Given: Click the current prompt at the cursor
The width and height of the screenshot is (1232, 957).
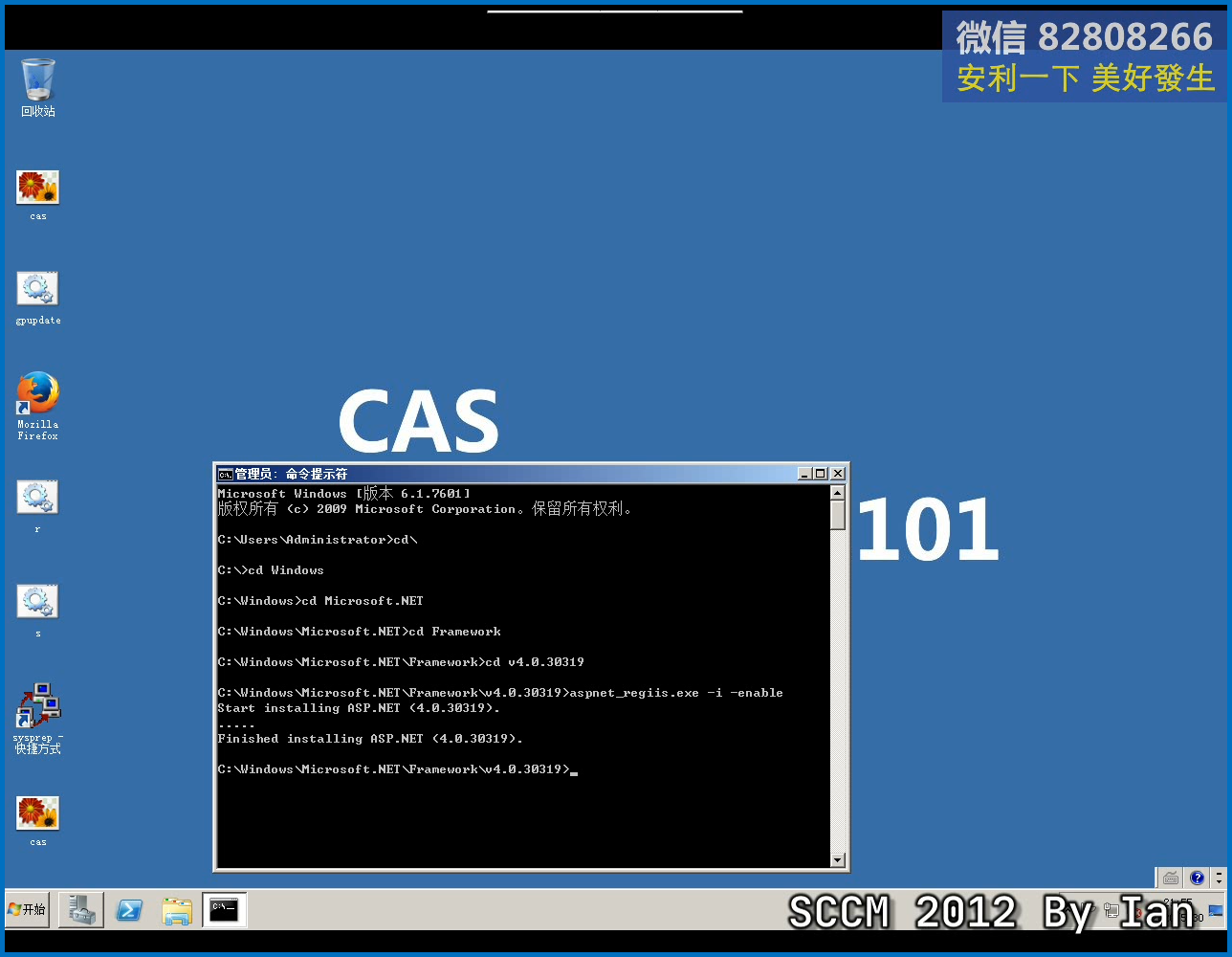Looking at the screenshot, I should [x=397, y=769].
